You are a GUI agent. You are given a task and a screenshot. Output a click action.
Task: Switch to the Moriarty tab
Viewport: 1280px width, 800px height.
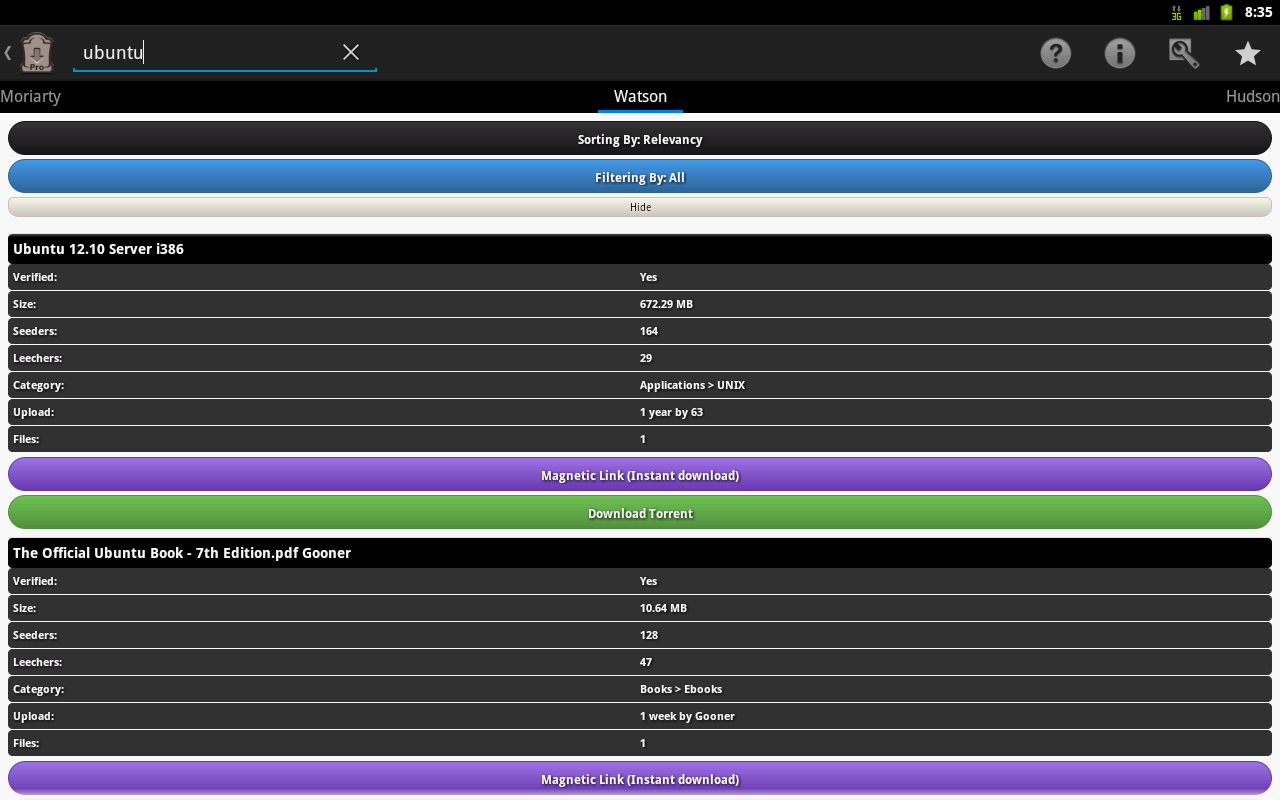[x=31, y=96]
